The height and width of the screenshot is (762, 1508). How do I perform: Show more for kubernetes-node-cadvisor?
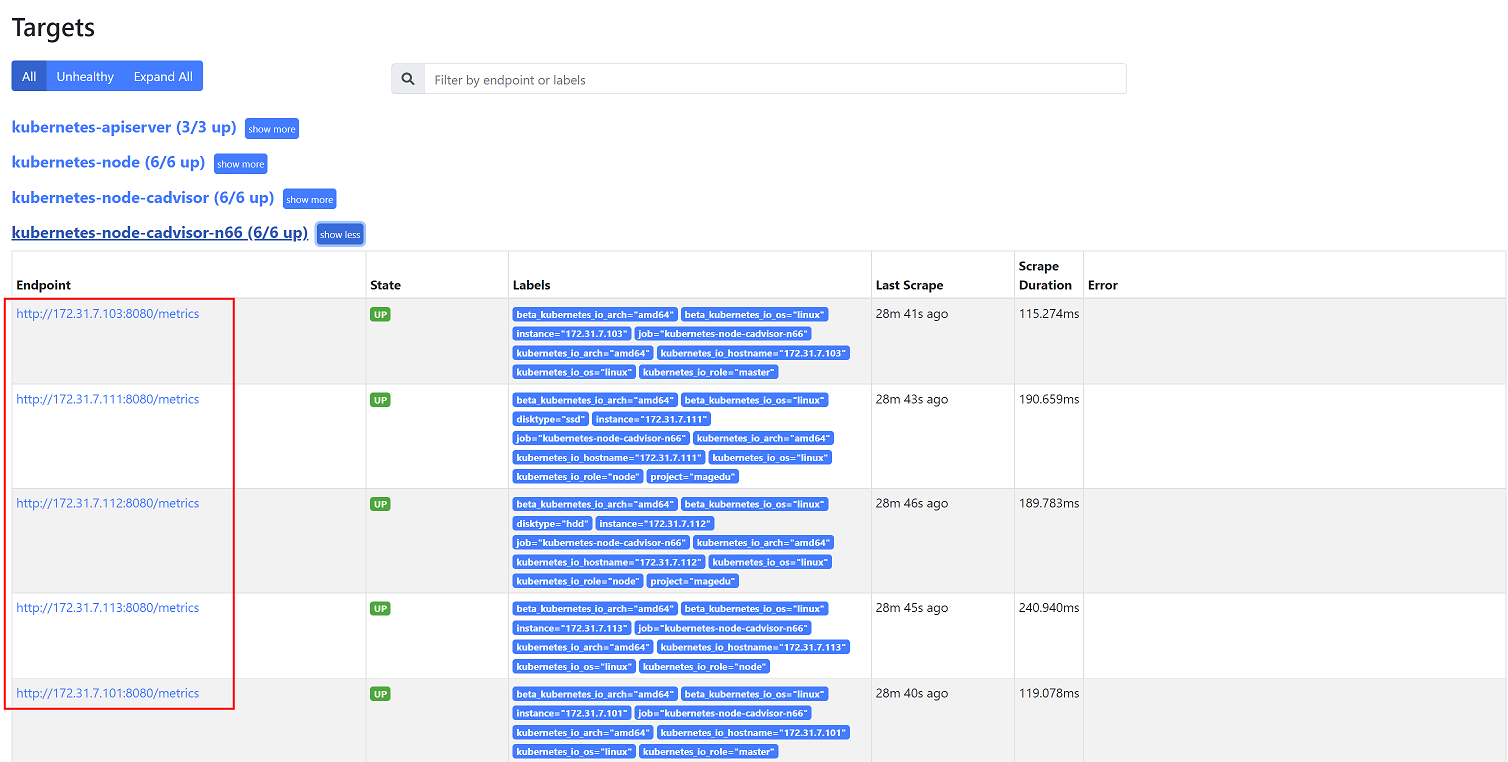point(310,199)
